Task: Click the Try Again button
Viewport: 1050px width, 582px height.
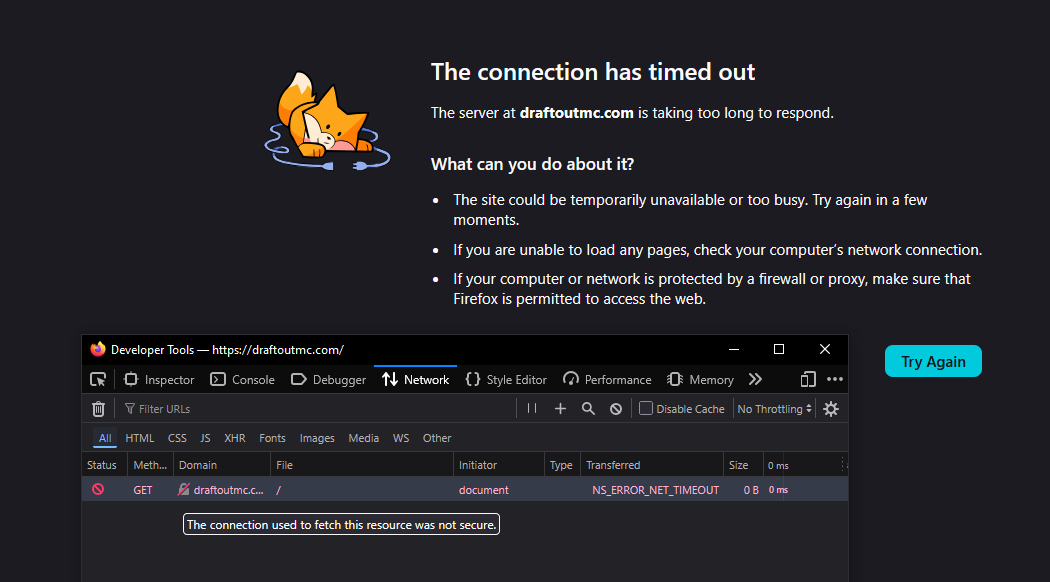Action: (933, 361)
